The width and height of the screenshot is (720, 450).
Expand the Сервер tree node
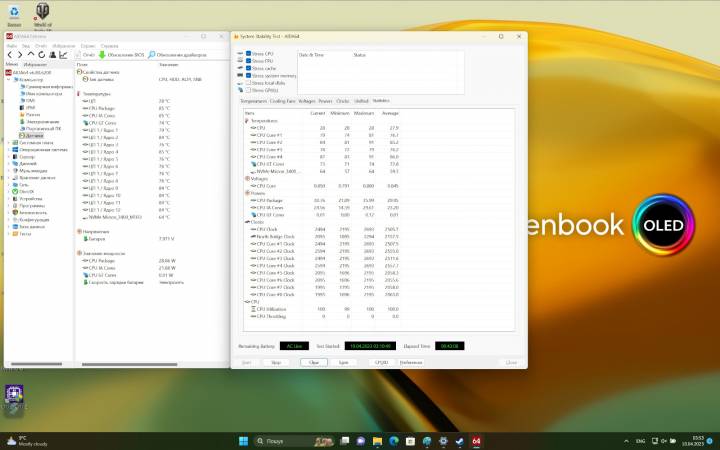tap(8, 157)
